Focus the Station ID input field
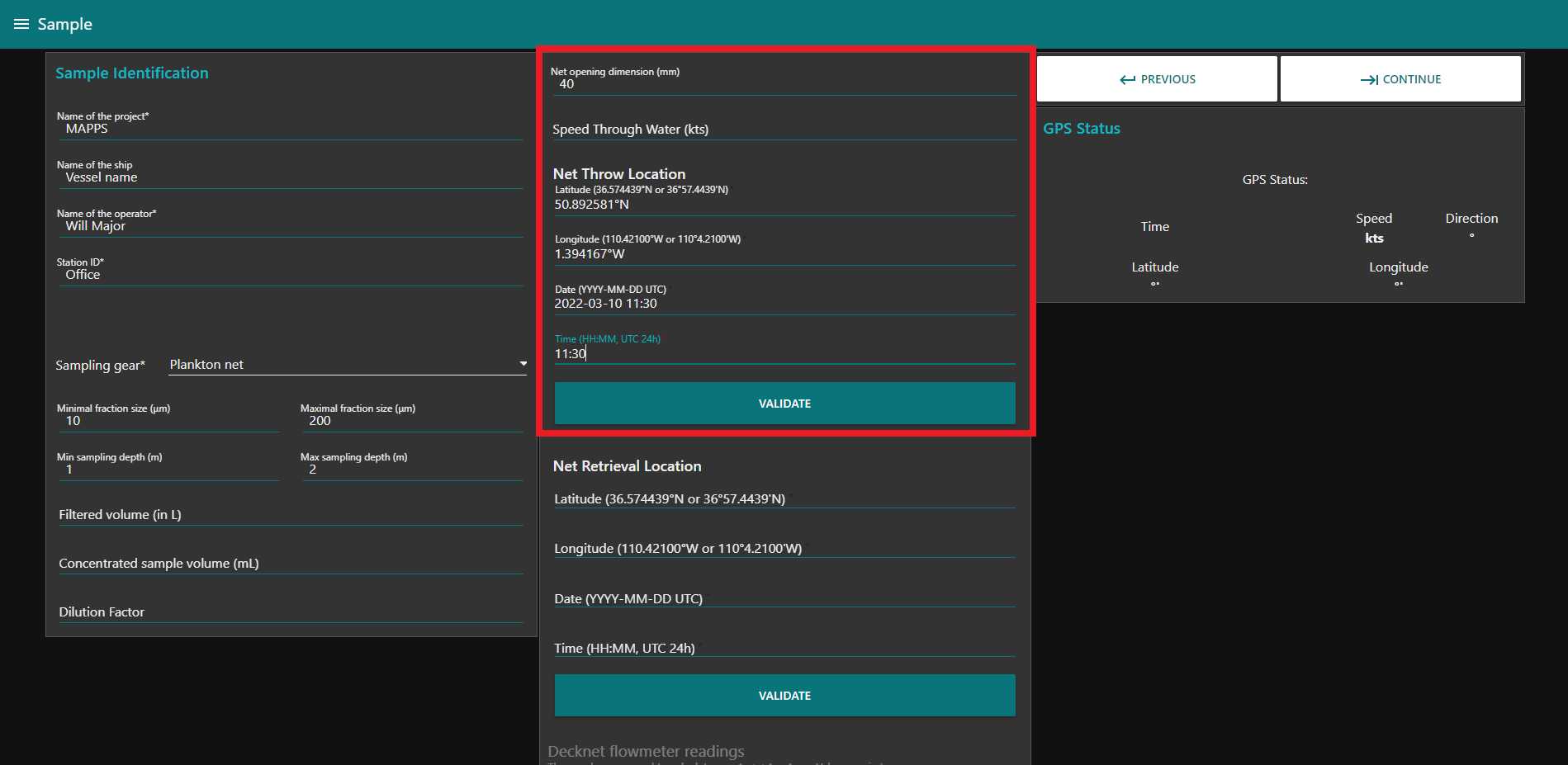This screenshot has height=765, width=1568. point(289,275)
